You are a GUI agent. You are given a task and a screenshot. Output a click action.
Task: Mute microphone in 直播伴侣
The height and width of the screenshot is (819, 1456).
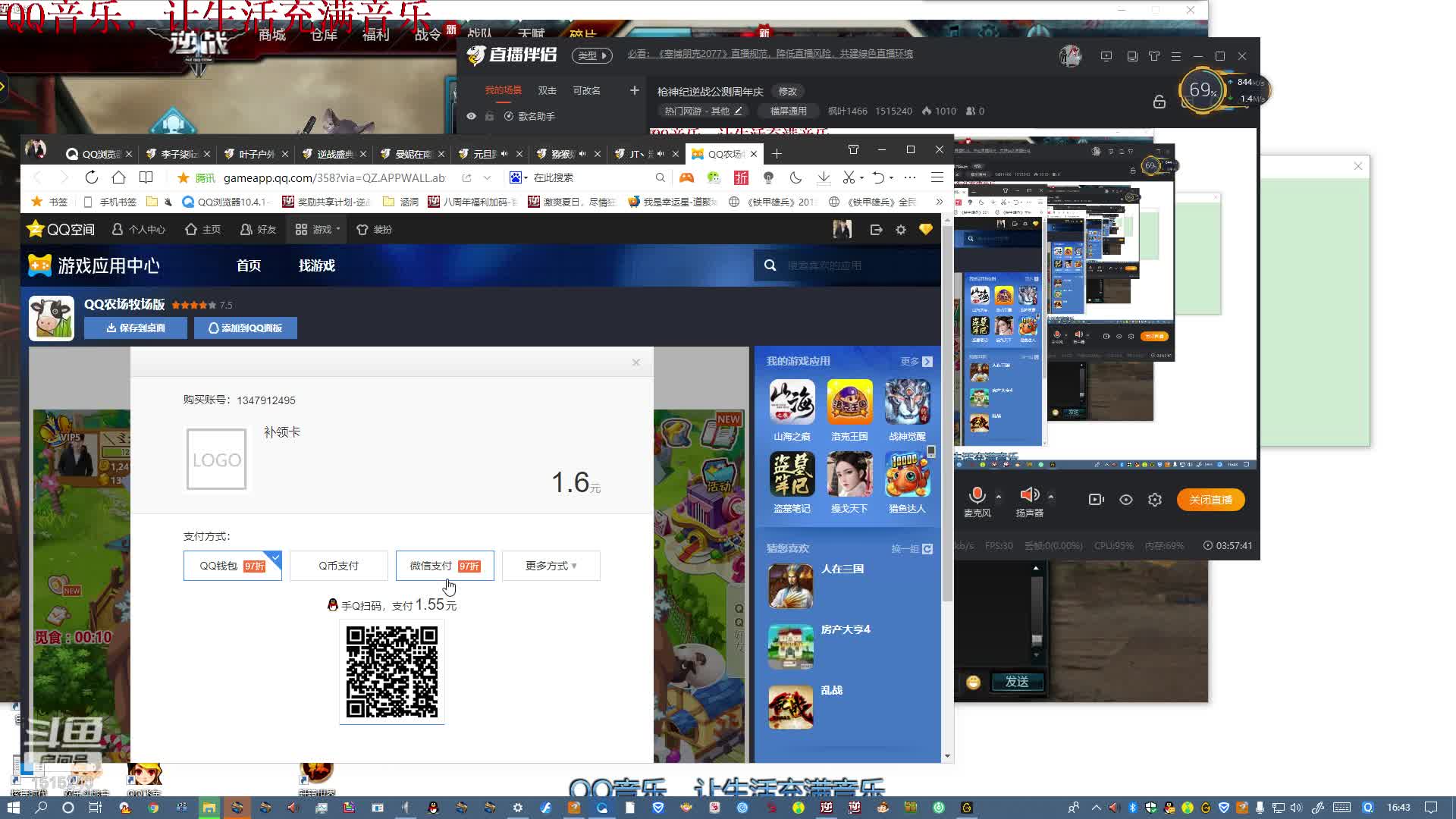pyautogui.click(x=977, y=496)
